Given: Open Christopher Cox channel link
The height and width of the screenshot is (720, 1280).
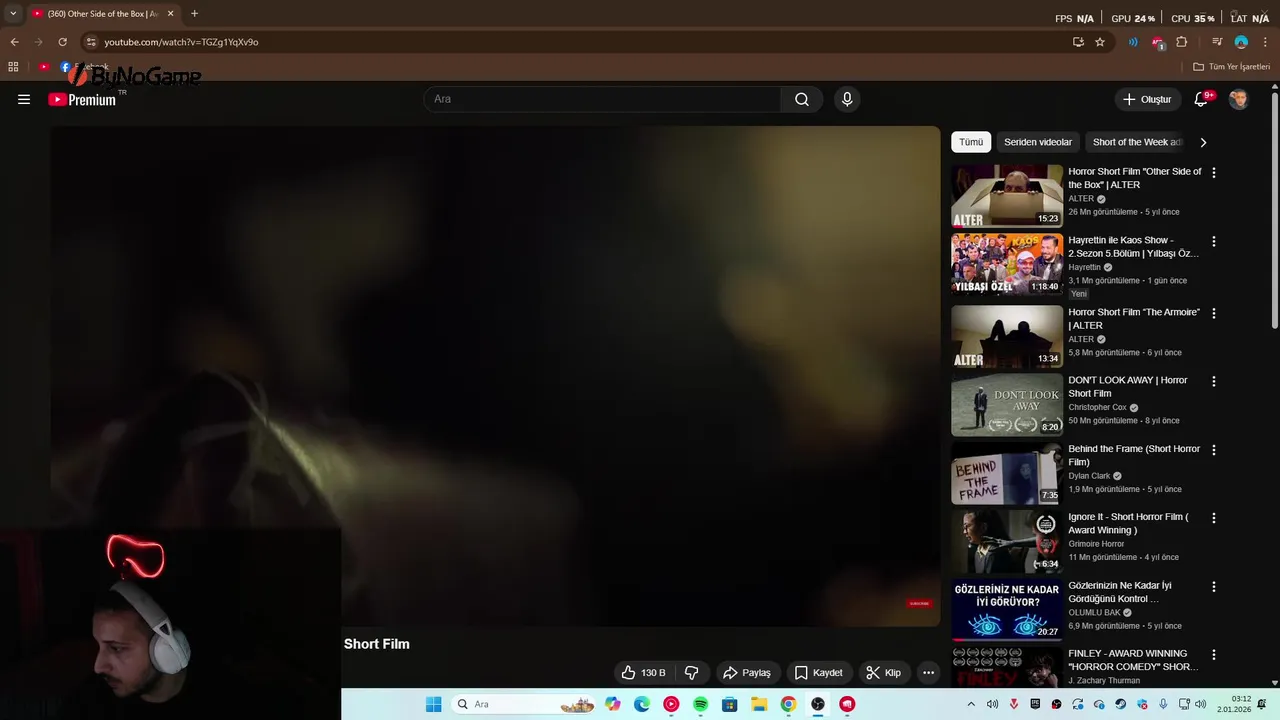Looking at the screenshot, I should tap(1097, 407).
